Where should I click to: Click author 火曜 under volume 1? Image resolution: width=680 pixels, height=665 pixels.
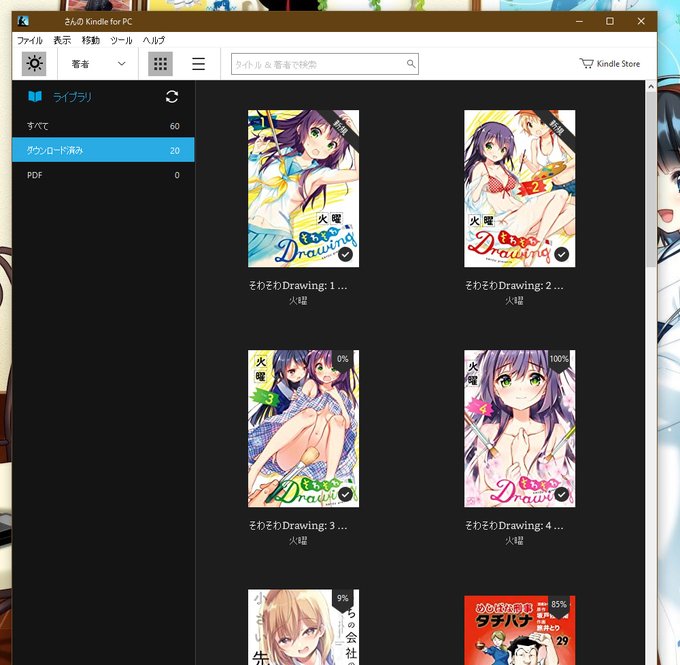[298, 301]
